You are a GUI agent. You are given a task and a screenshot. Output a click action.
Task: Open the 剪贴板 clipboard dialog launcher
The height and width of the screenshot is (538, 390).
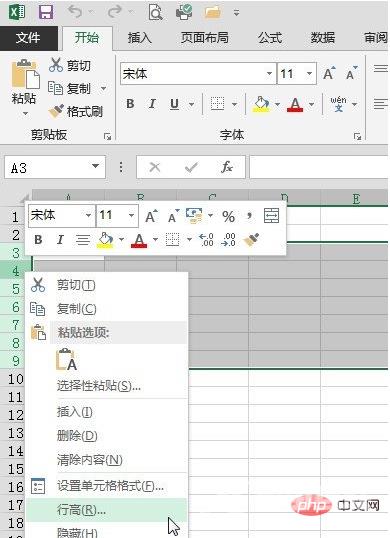pos(107,137)
